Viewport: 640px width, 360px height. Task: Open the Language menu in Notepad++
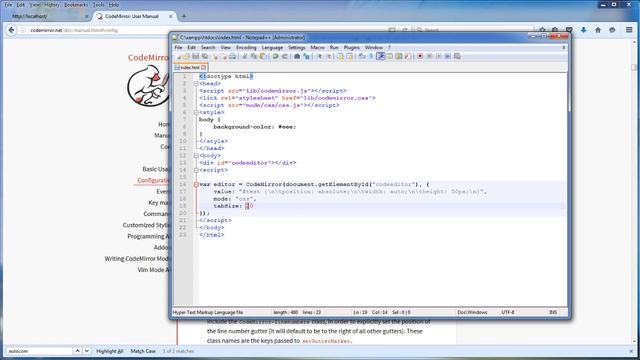tap(272, 47)
